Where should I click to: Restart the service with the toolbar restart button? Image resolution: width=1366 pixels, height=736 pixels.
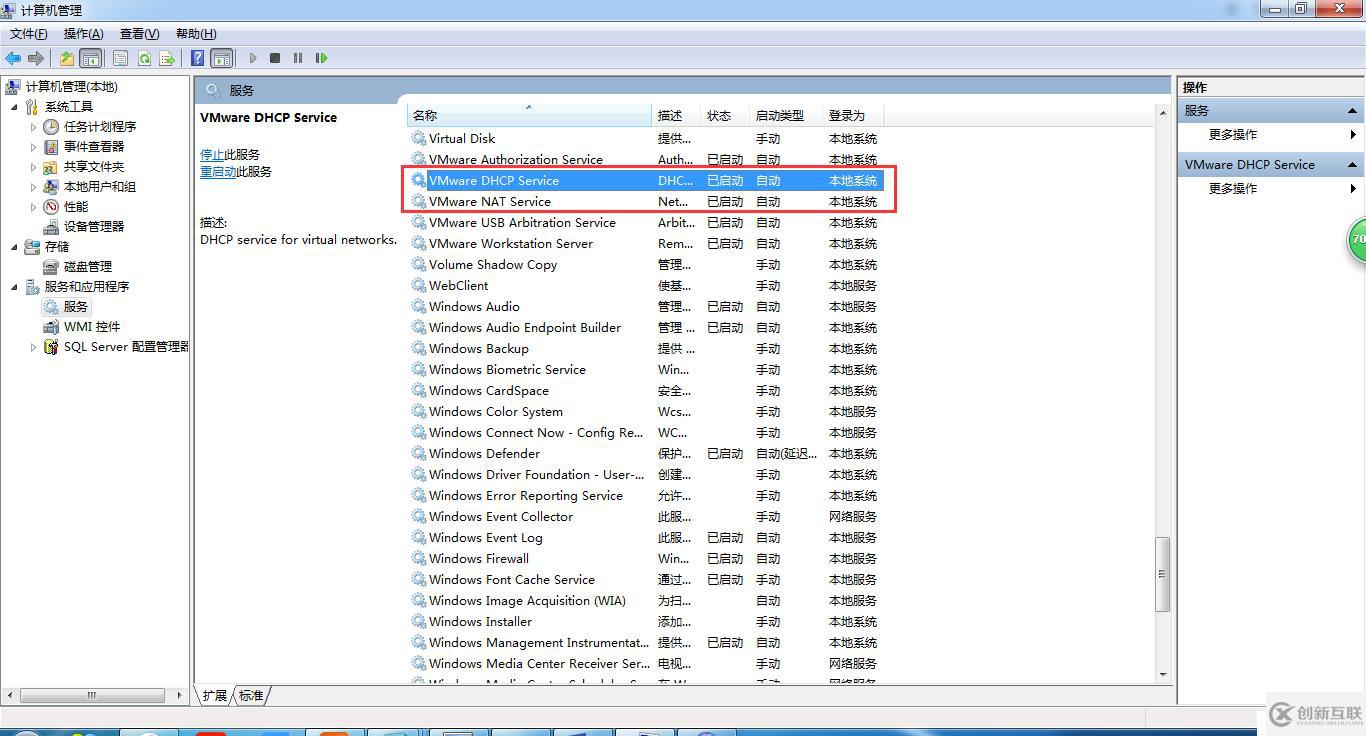point(321,58)
